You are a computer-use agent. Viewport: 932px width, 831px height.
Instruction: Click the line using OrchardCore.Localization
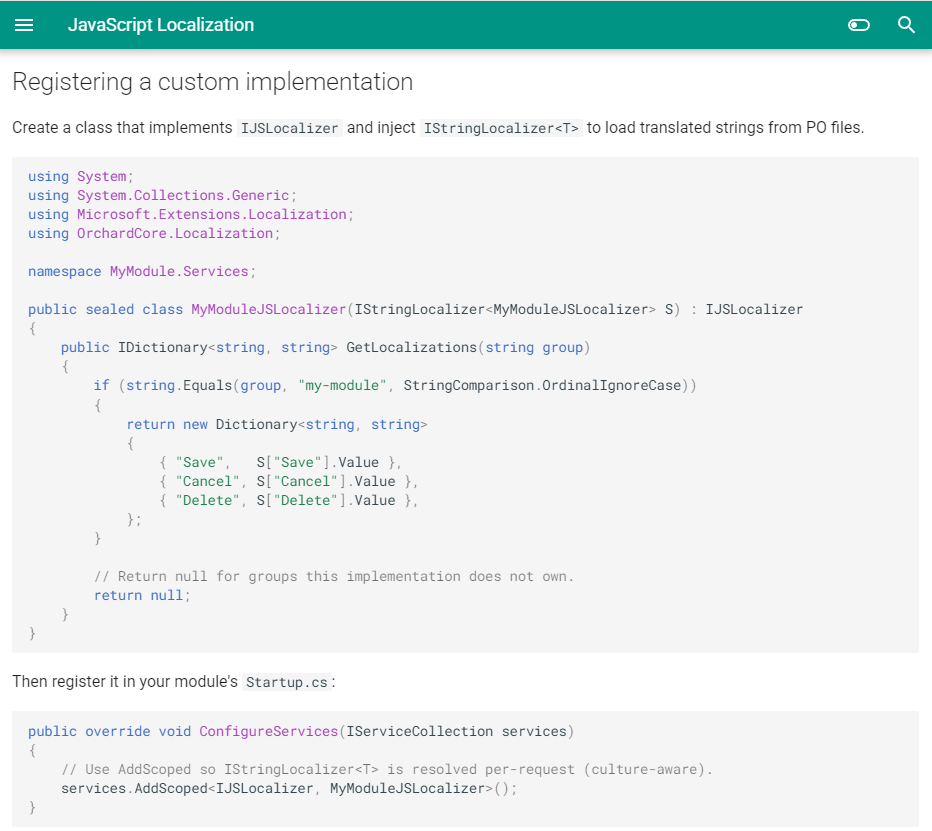click(154, 234)
